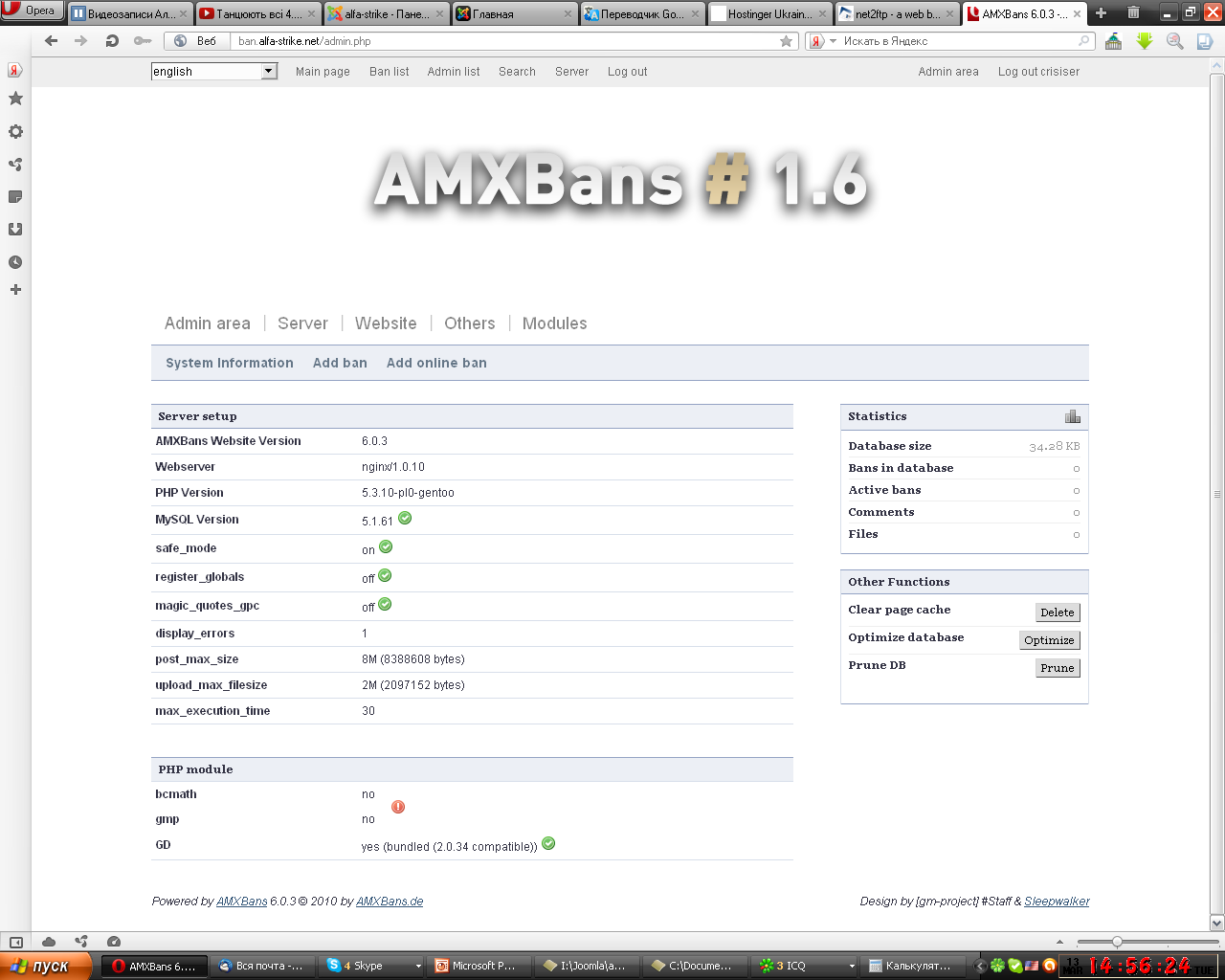1225x980 pixels.
Task: Go back with the browser back arrow
Action: point(52,41)
